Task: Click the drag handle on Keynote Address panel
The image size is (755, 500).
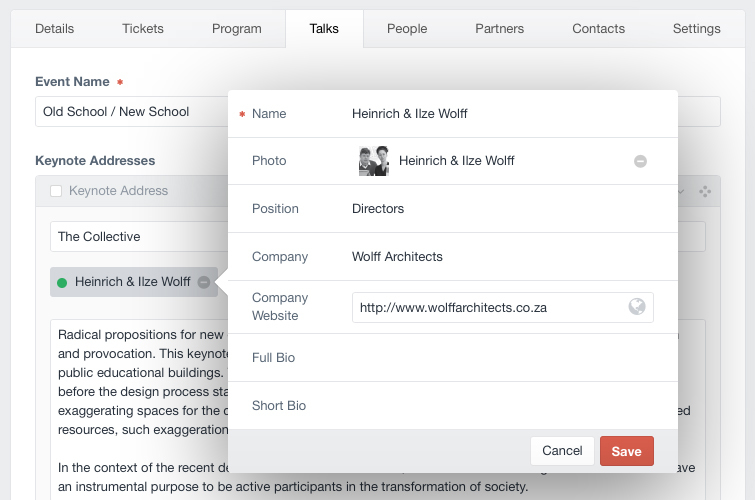Action: pos(705,191)
